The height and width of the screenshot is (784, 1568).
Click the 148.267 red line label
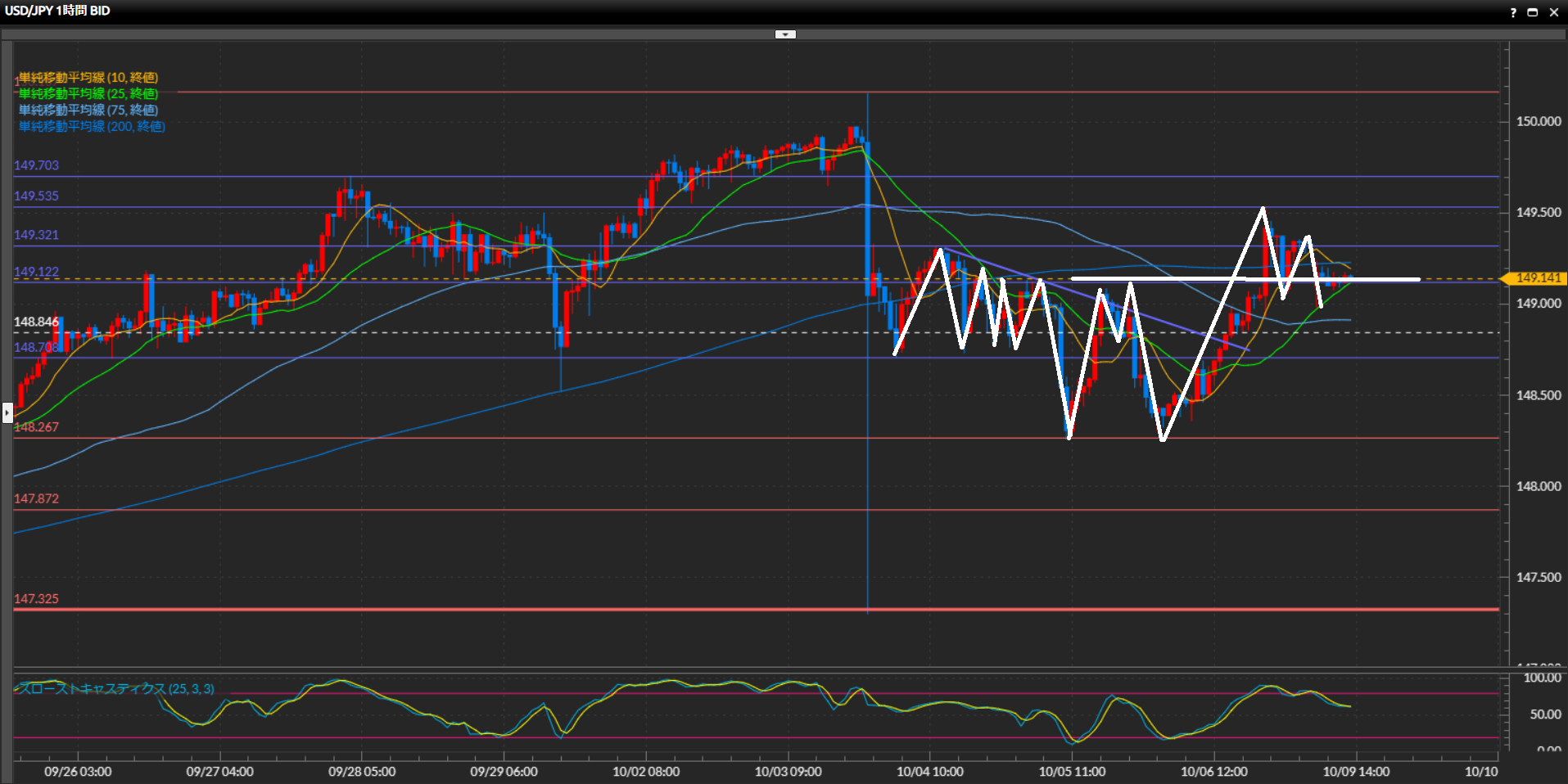click(x=36, y=427)
